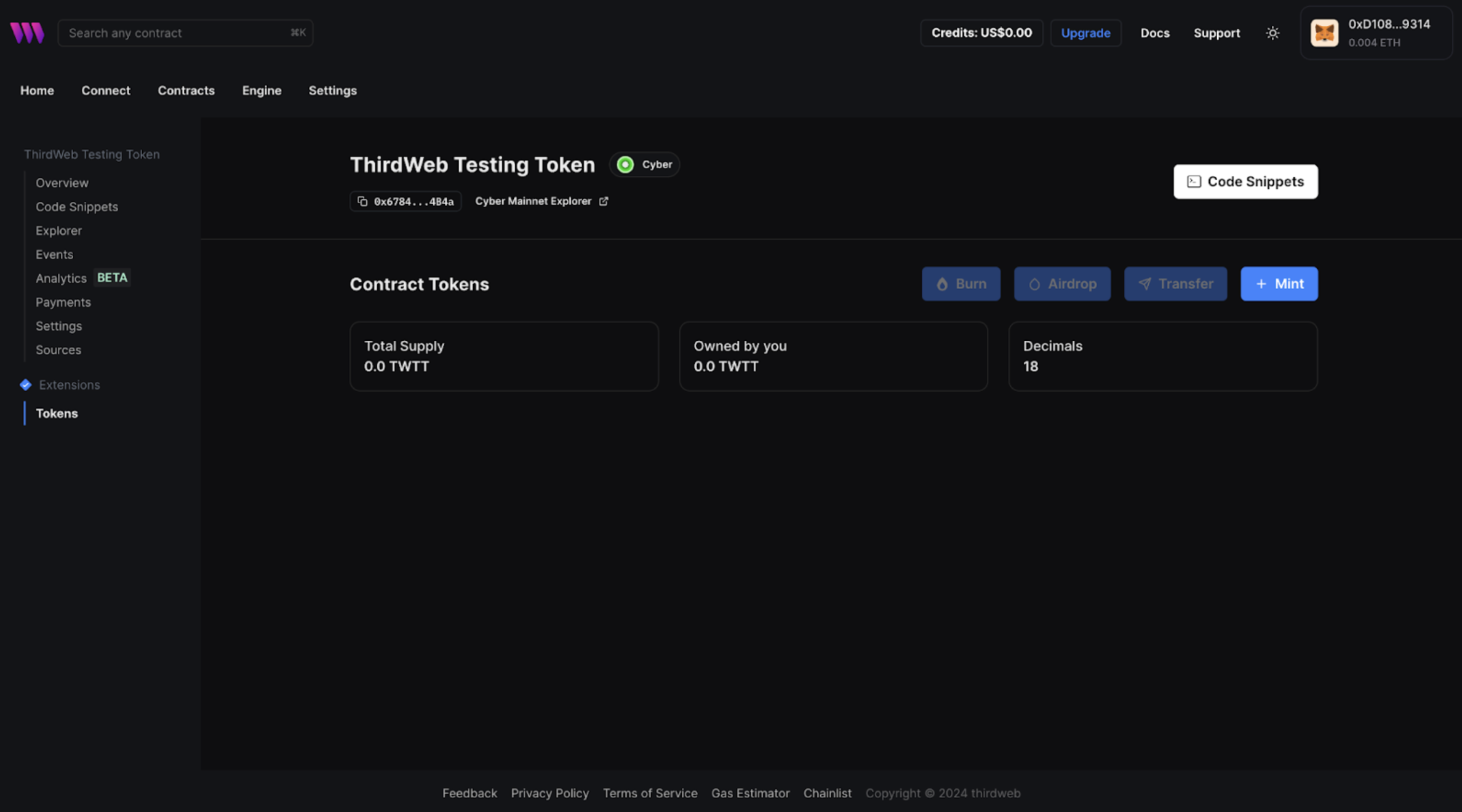The image size is (1462, 812).
Task: Click the Upgrade button
Action: [1085, 33]
